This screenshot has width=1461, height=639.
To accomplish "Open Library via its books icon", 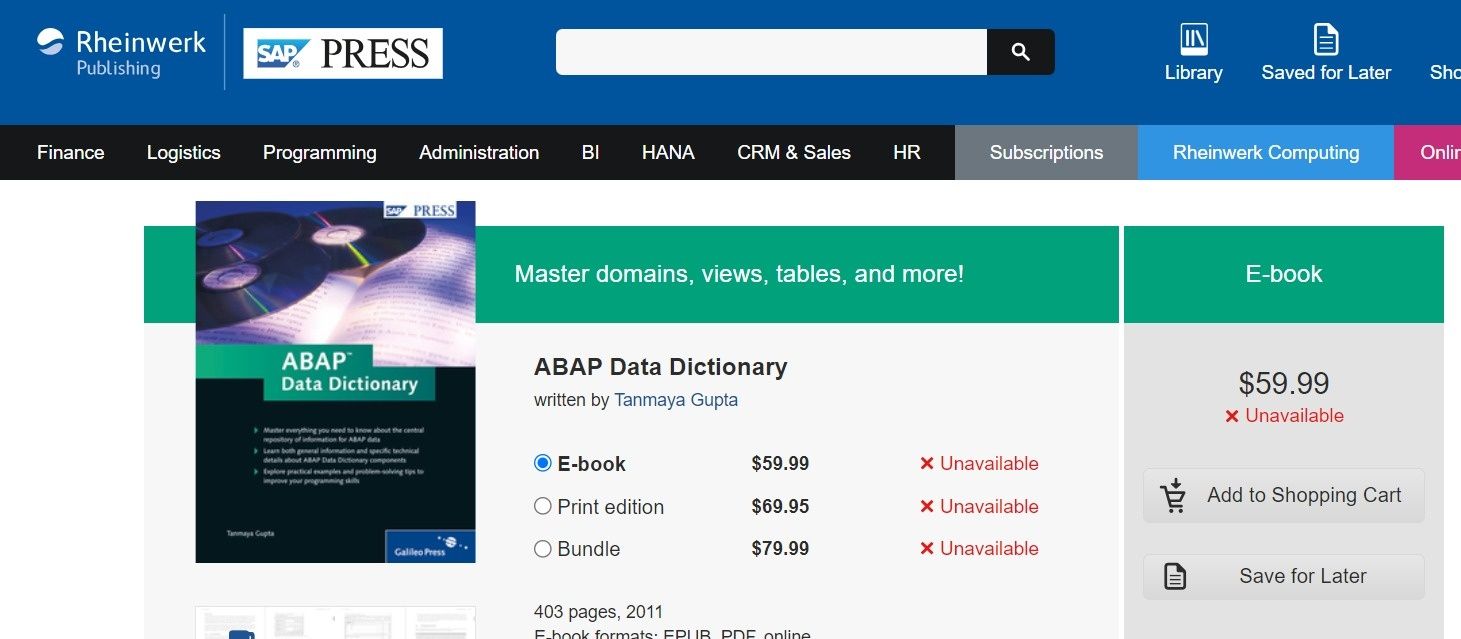I will point(1193,40).
